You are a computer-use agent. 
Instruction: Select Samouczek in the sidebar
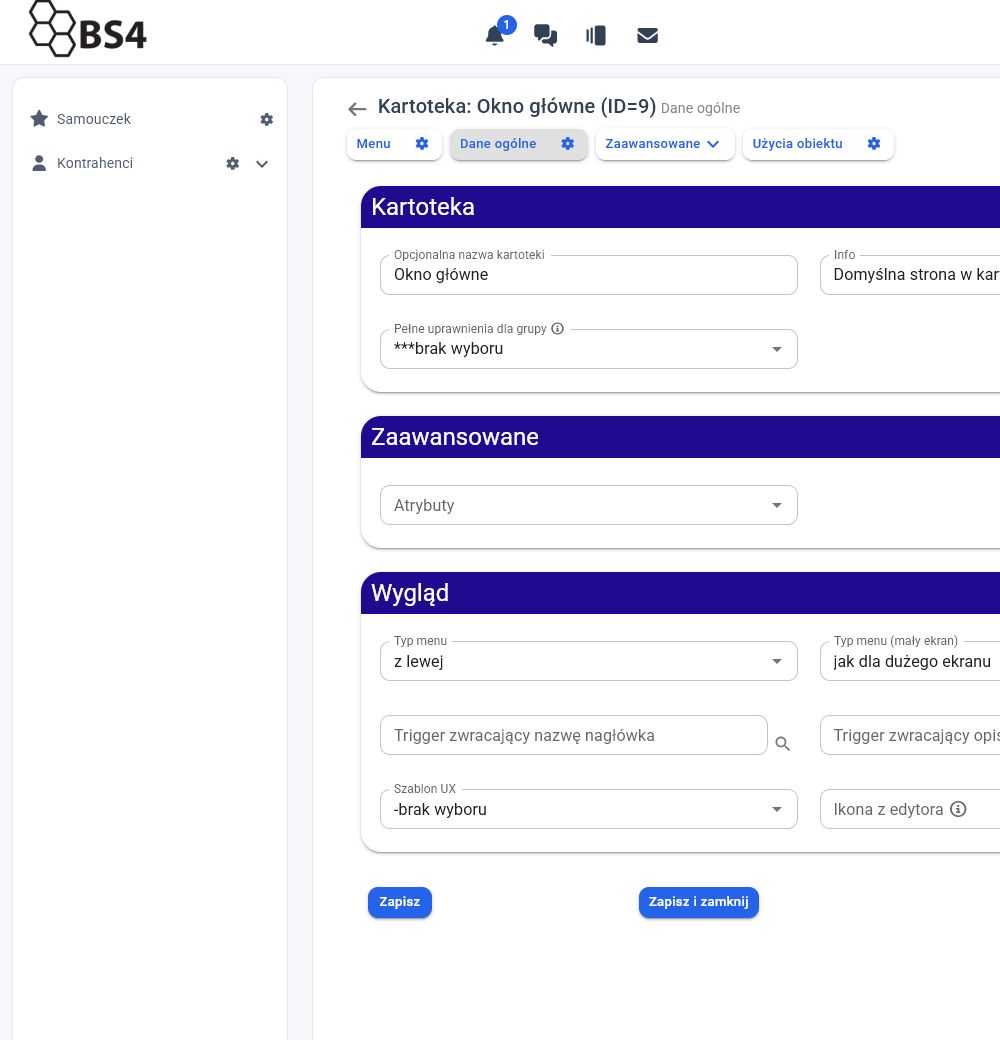[94, 119]
